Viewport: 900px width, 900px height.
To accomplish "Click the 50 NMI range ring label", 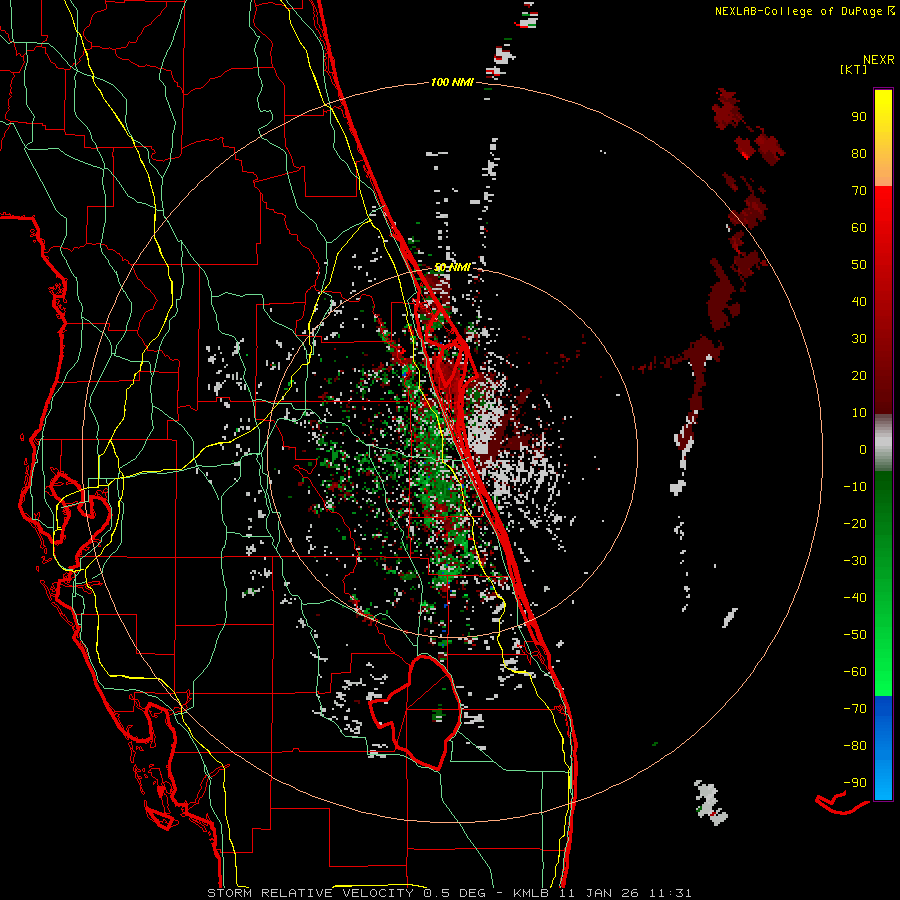I will (452, 267).
